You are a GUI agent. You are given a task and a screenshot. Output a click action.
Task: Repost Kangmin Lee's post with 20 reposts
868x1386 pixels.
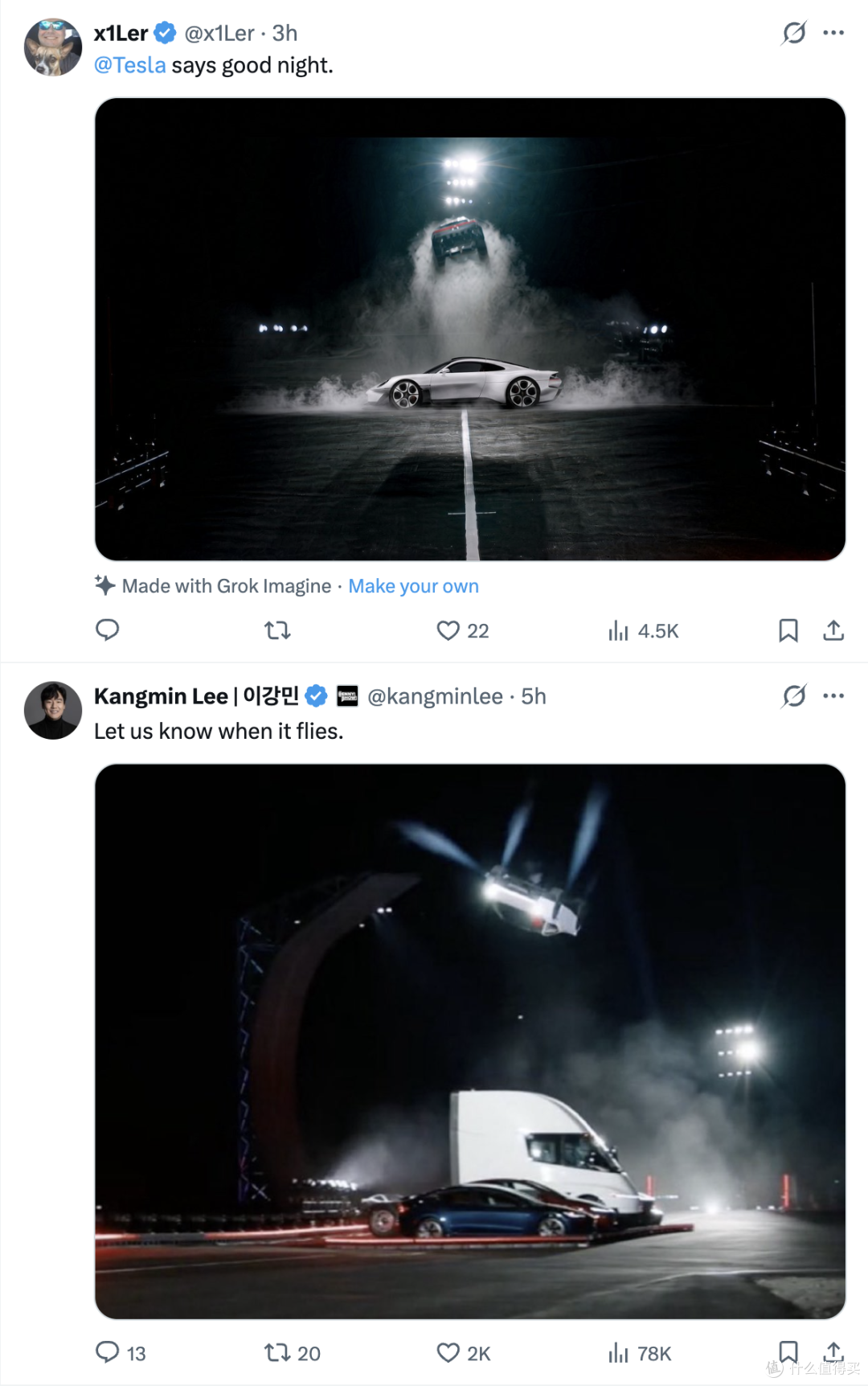tap(293, 1353)
